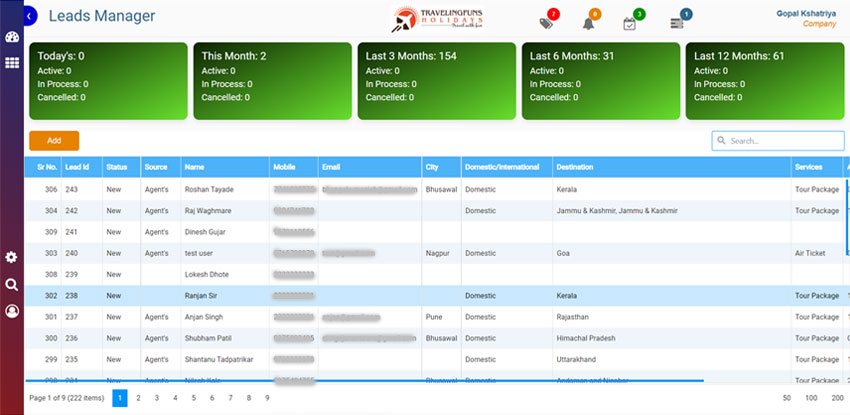The height and width of the screenshot is (415, 850).
Task: Open the tags icon with red badge
Action: (546, 23)
